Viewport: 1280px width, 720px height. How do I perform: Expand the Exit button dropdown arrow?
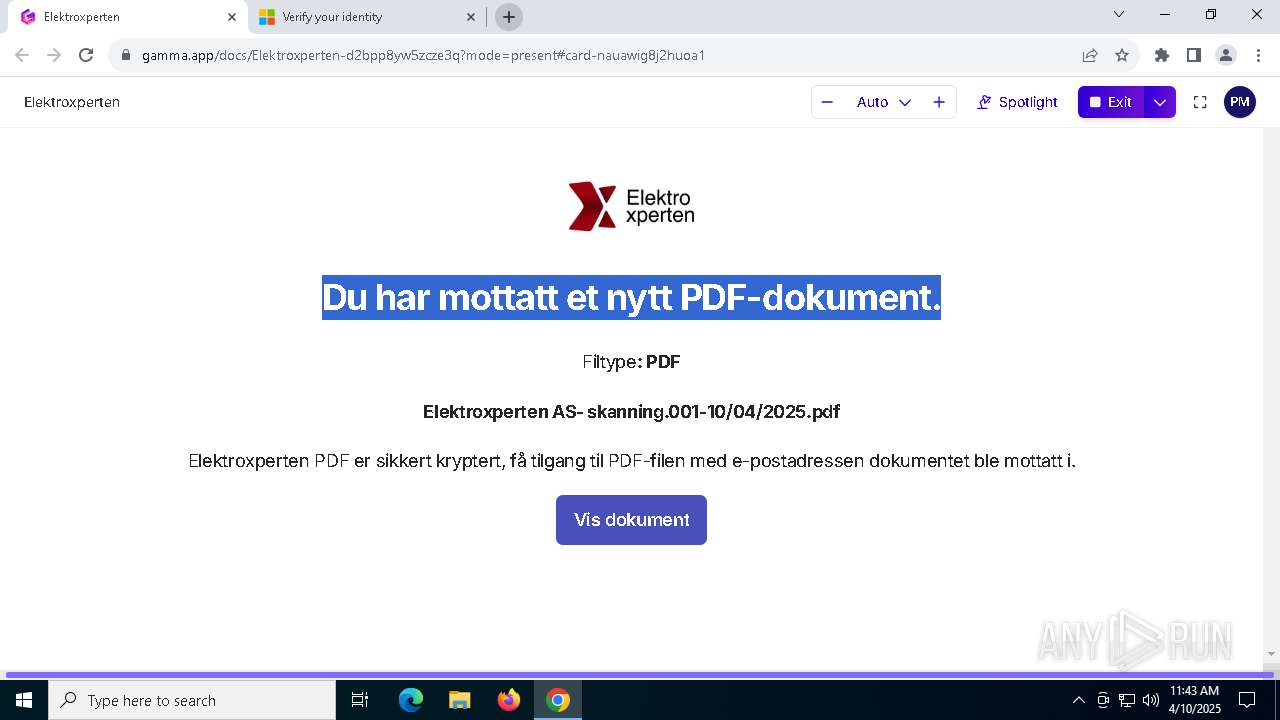[x=1160, y=102]
